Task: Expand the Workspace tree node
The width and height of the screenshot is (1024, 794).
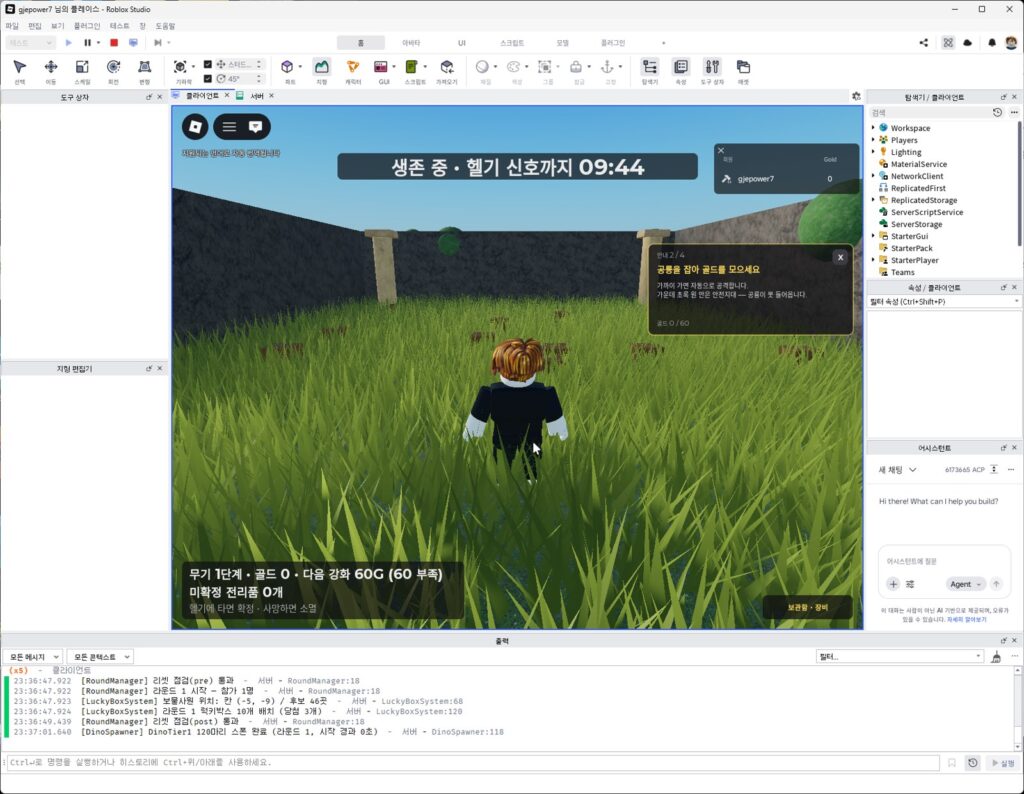Action: 873,128
